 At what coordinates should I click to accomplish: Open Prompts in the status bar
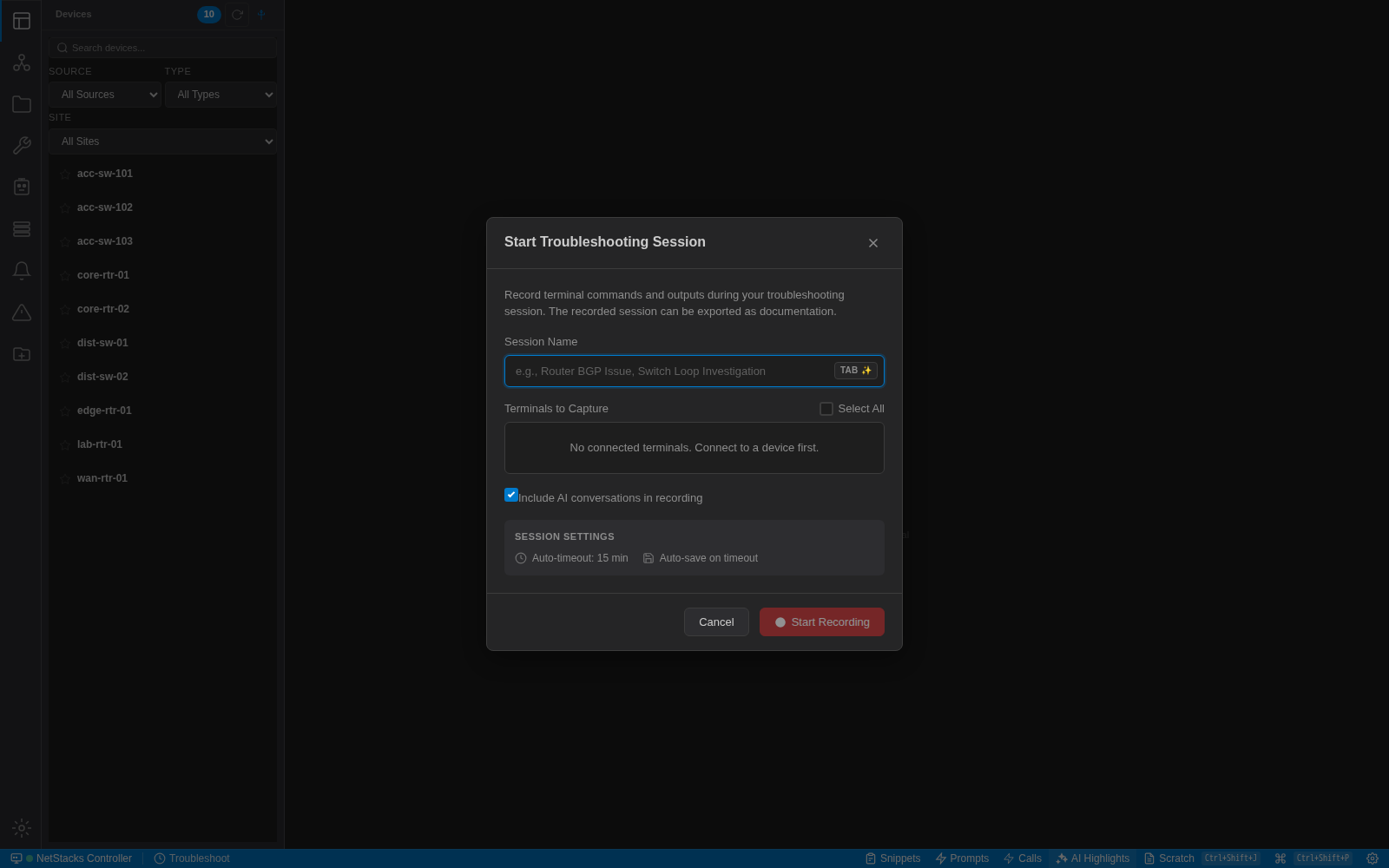pos(962,858)
